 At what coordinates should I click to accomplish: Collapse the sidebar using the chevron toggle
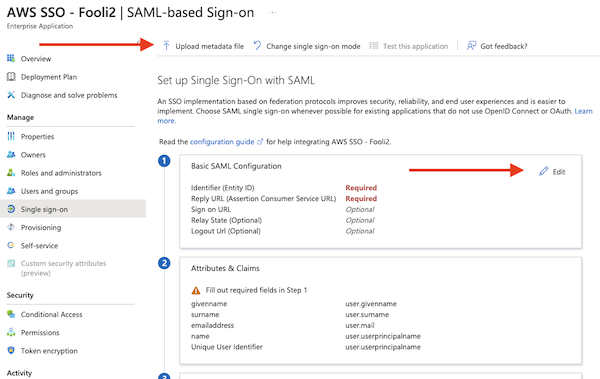coord(139,43)
